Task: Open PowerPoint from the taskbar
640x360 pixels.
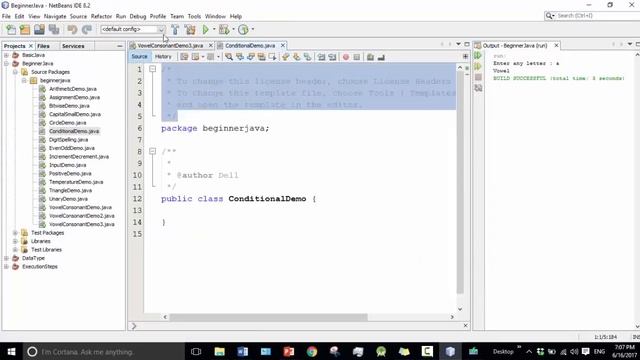Action: click(289, 351)
